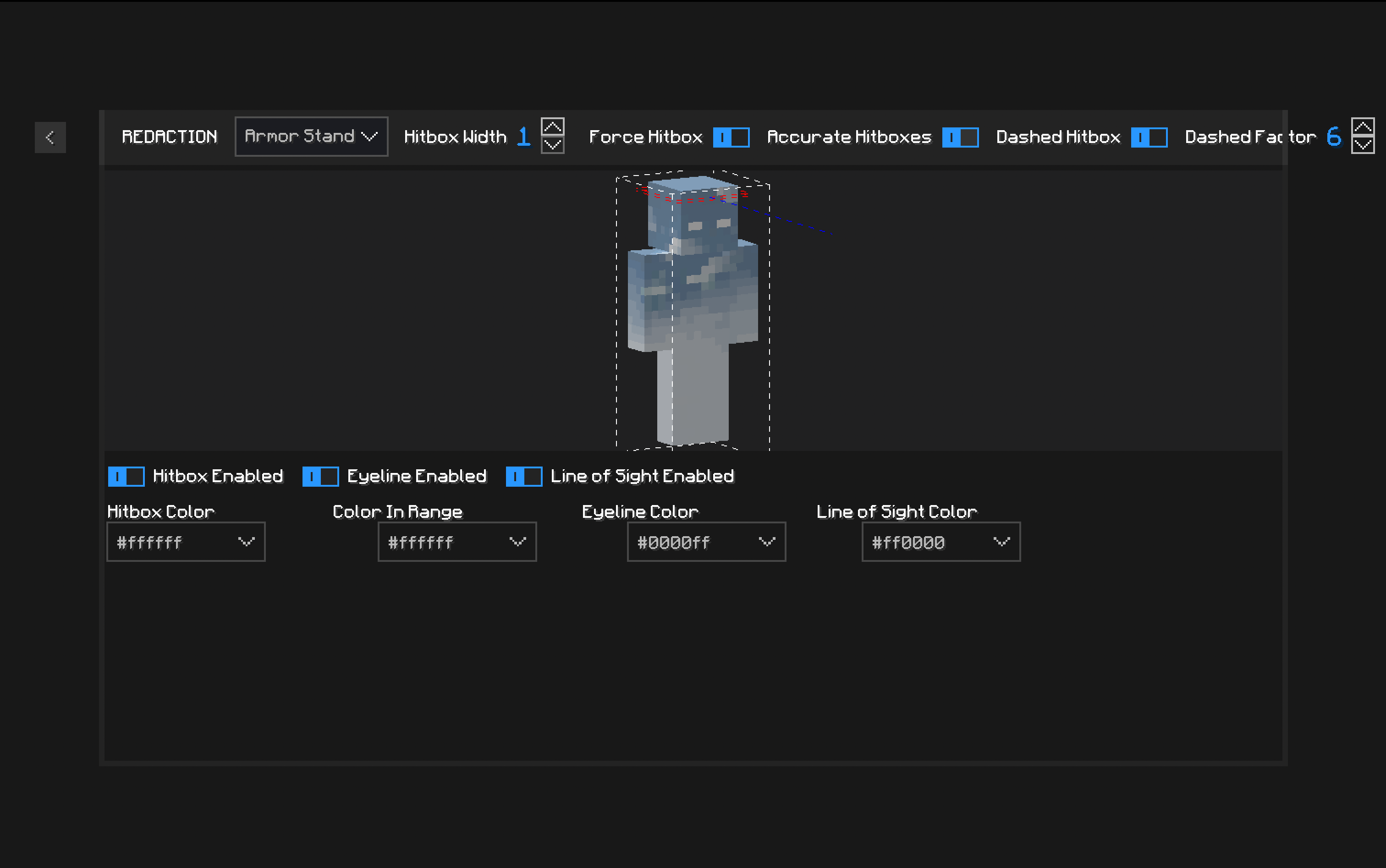The height and width of the screenshot is (868, 1386).
Task: Open the Hitbox Color dropdown
Action: click(x=186, y=542)
